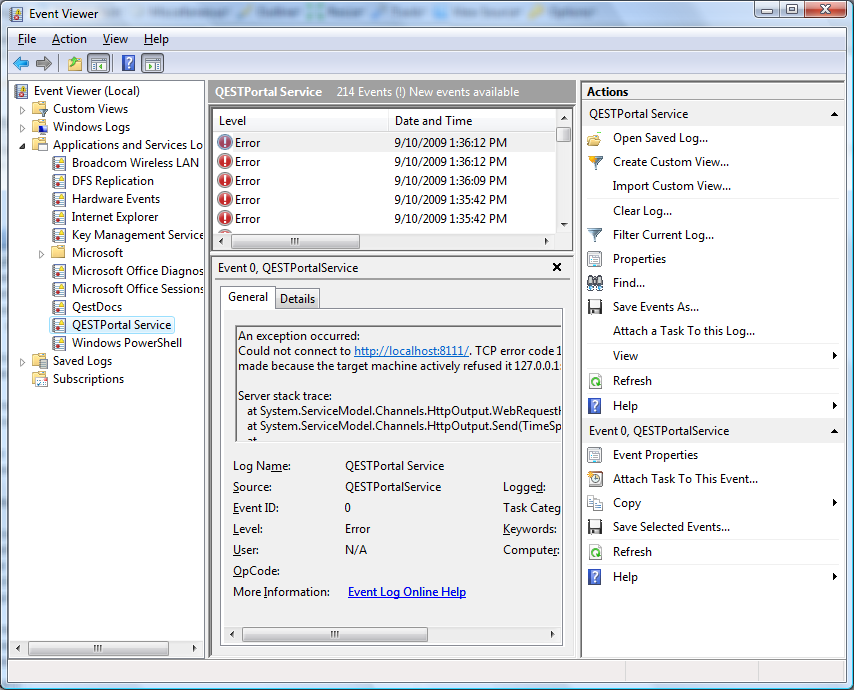The image size is (854, 690).
Task: Click the Back arrow toolbar icon
Action: 20,64
